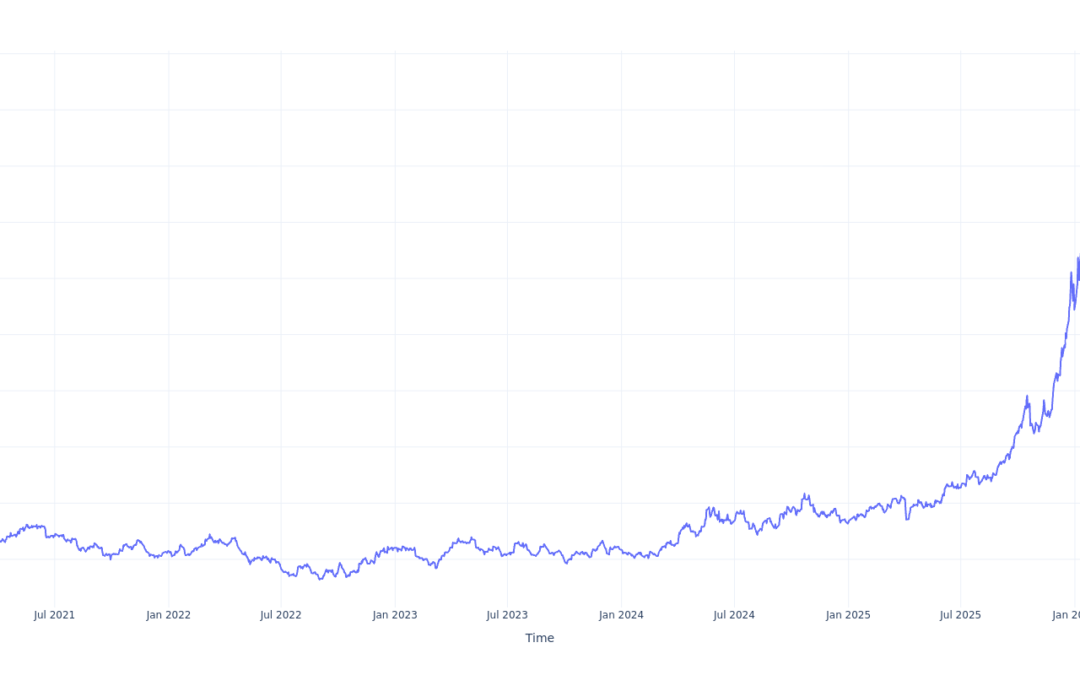Pick the line point at the Jan 2023 gridline
The width and height of the screenshot is (1080, 675).
(395, 548)
